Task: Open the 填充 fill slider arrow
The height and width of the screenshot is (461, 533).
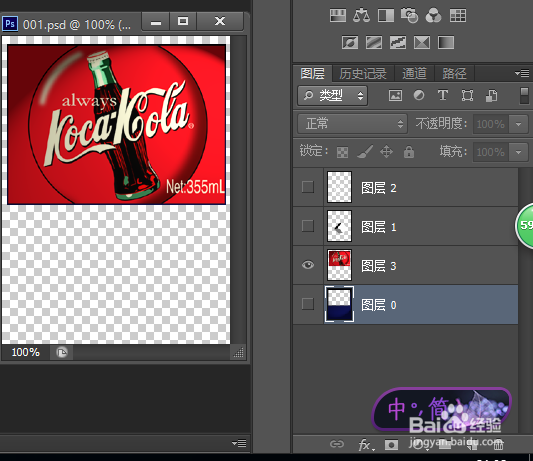Action: point(519,152)
